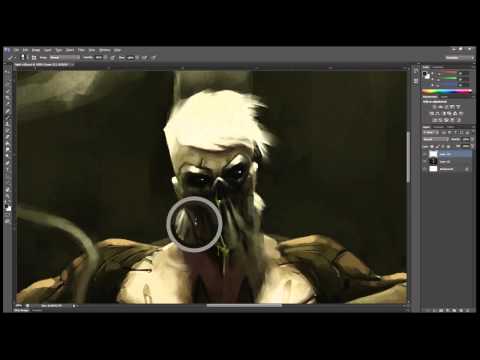Image resolution: width=480 pixels, height=360 pixels.
Task: Open the brush Mode dropdown in options bar
Action: coord(65,57)
